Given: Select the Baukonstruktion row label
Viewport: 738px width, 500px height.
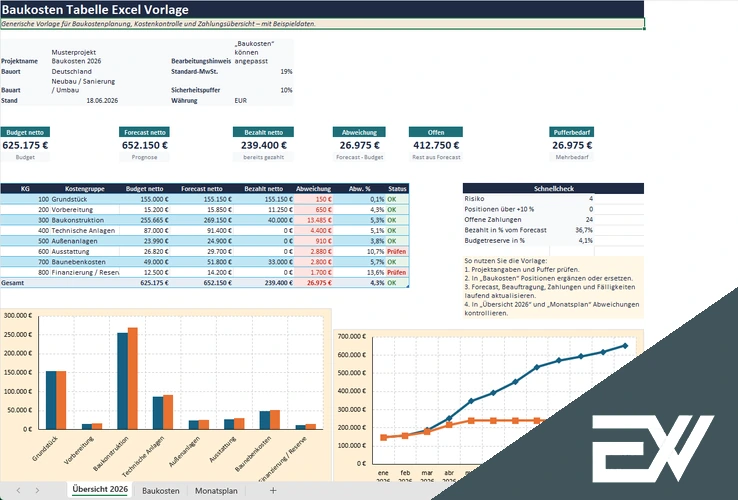Looking at the screenshot, I should 78,220.
